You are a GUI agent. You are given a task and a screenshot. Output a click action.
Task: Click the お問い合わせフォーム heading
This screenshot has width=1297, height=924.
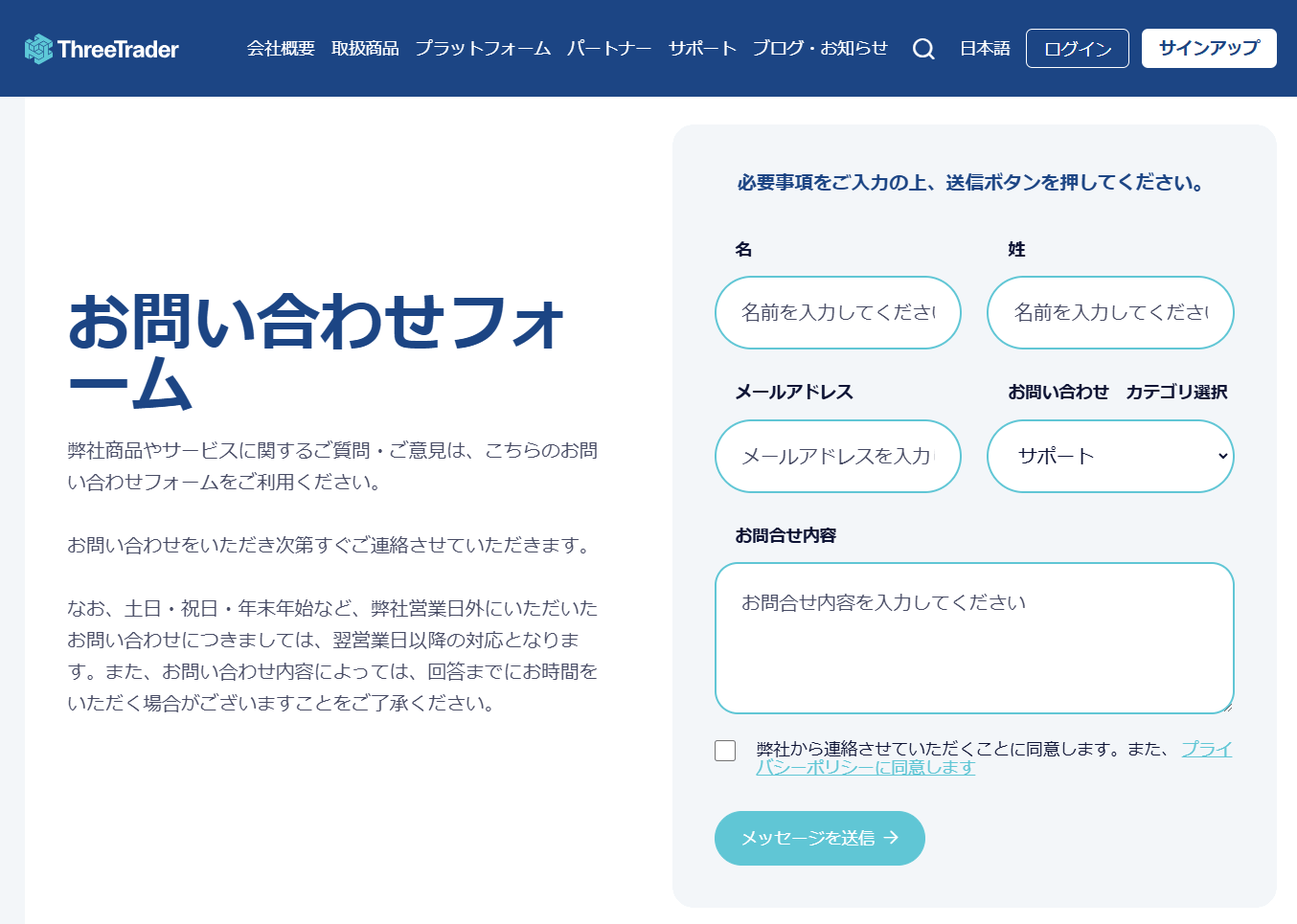(x=316, y=350)
